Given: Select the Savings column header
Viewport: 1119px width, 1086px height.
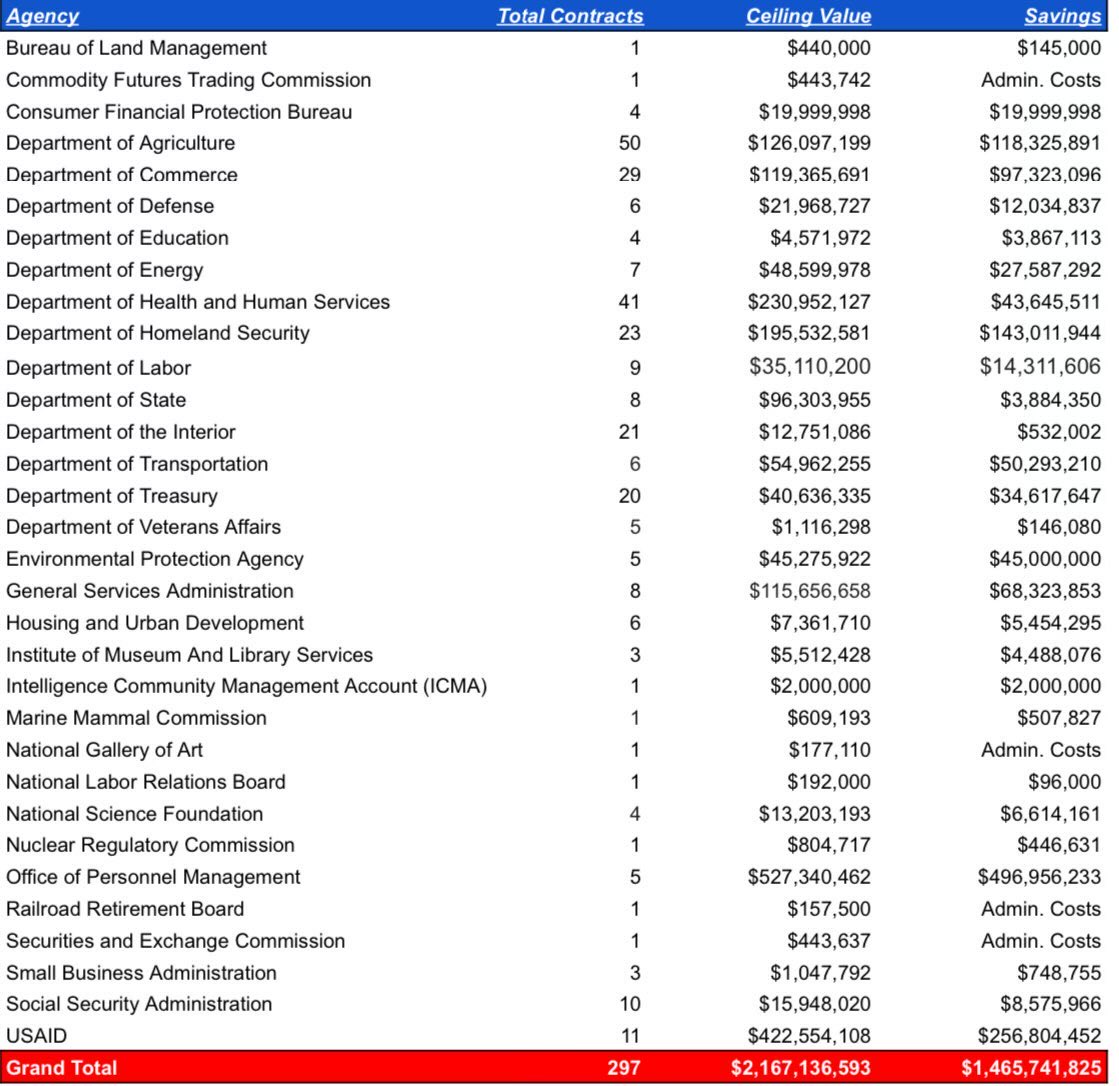Looking at the screenshot, I should point(1062,16).
